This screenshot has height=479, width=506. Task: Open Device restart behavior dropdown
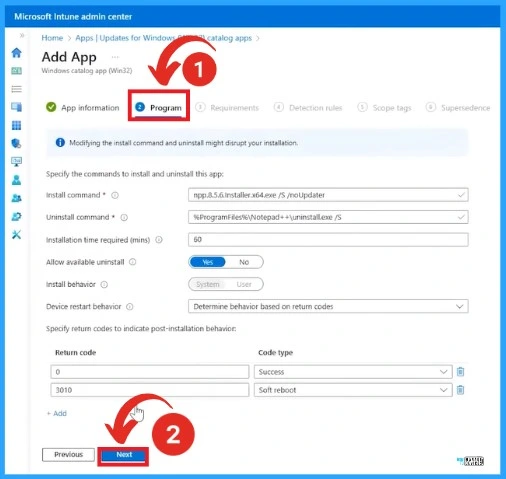328,306
